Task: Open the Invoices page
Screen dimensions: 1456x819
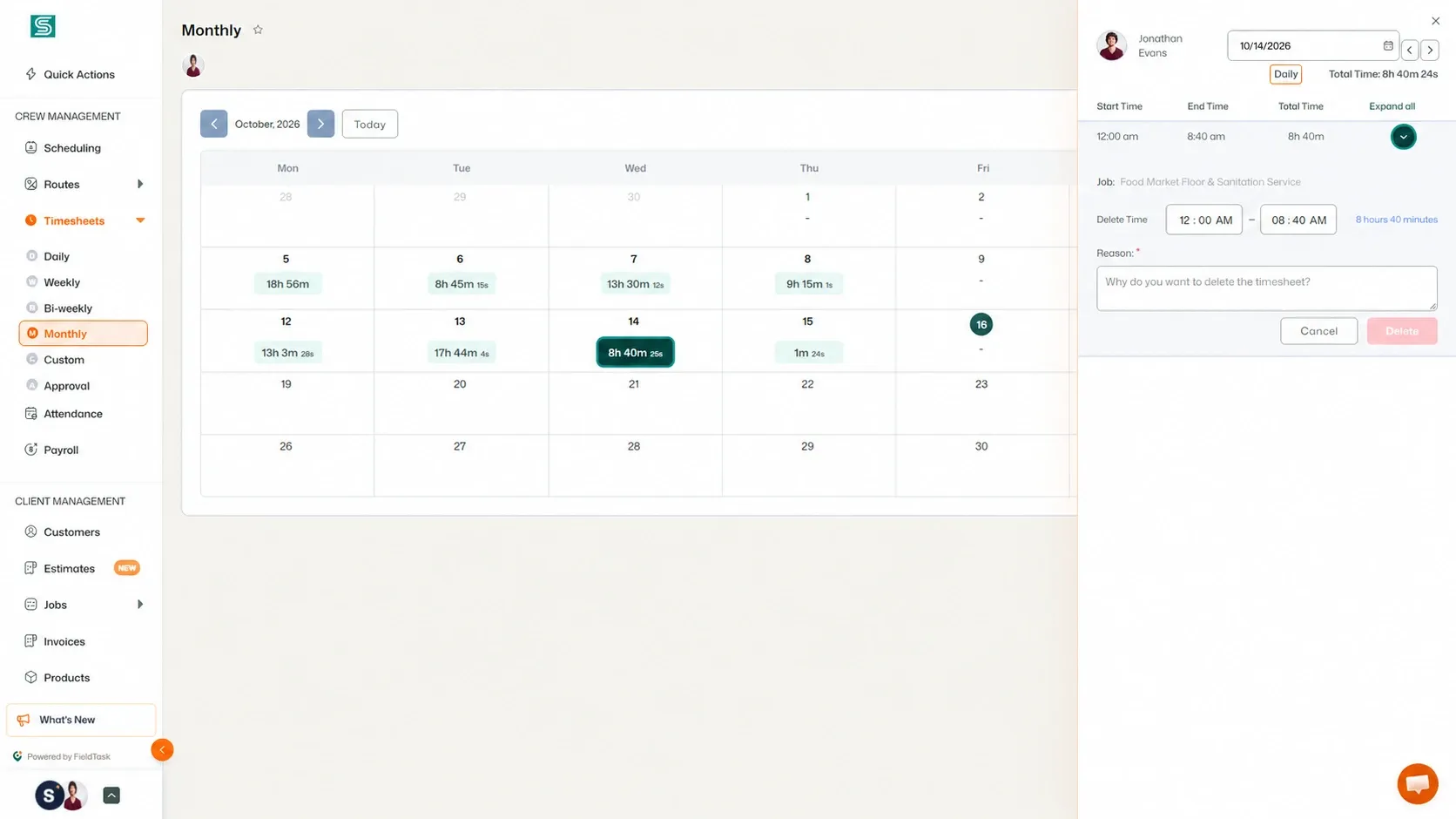Action: [x=64, y=641]
